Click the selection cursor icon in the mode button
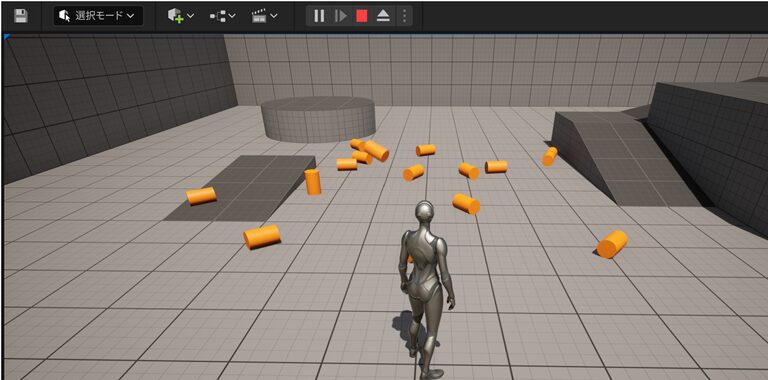This screenshot has width=768, height=380. click(65, 16)
